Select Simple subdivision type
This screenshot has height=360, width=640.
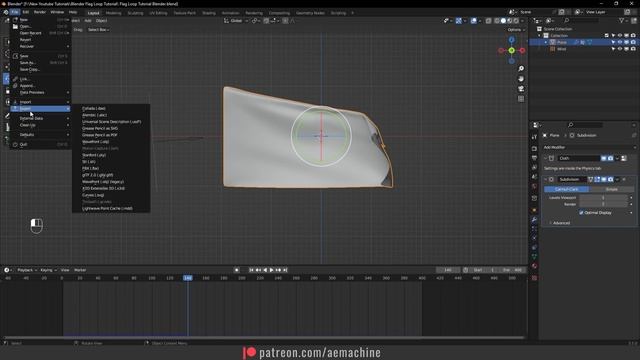tap(611, 189)
